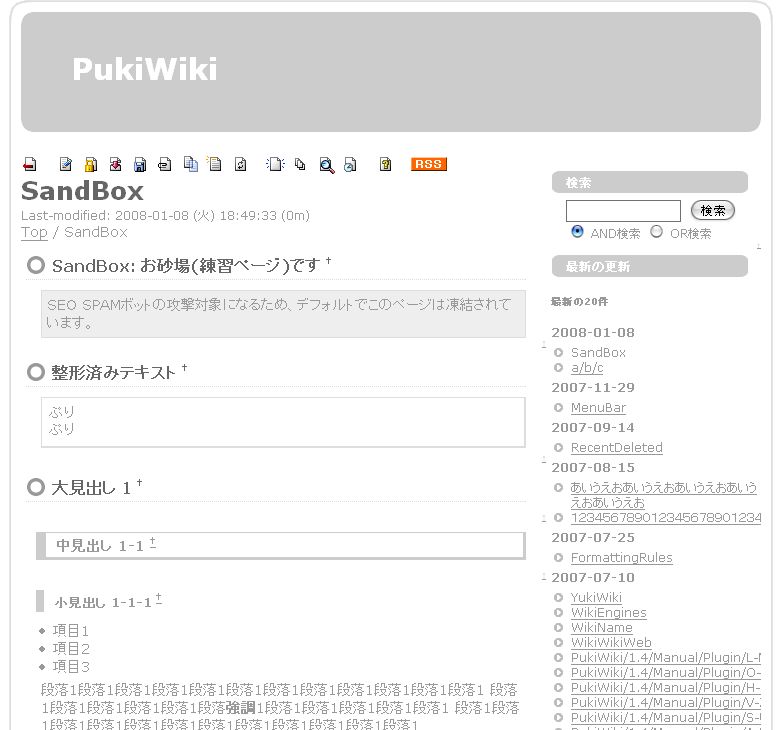Open the MenuBar link in recent updates
The image size is (782, 730).
tap(597, 408)
